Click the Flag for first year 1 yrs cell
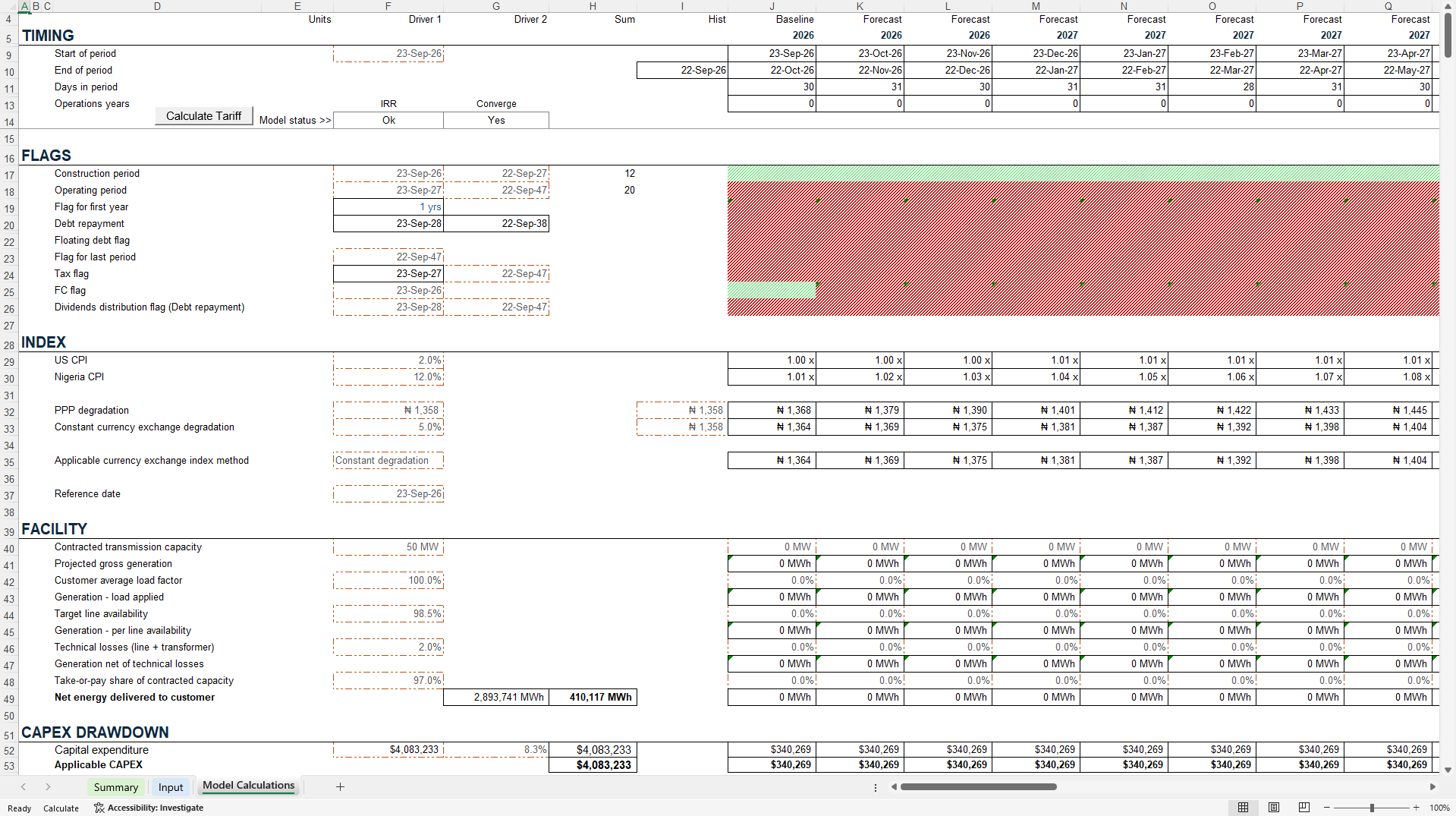1456x816 pixels. coord(388,207)
